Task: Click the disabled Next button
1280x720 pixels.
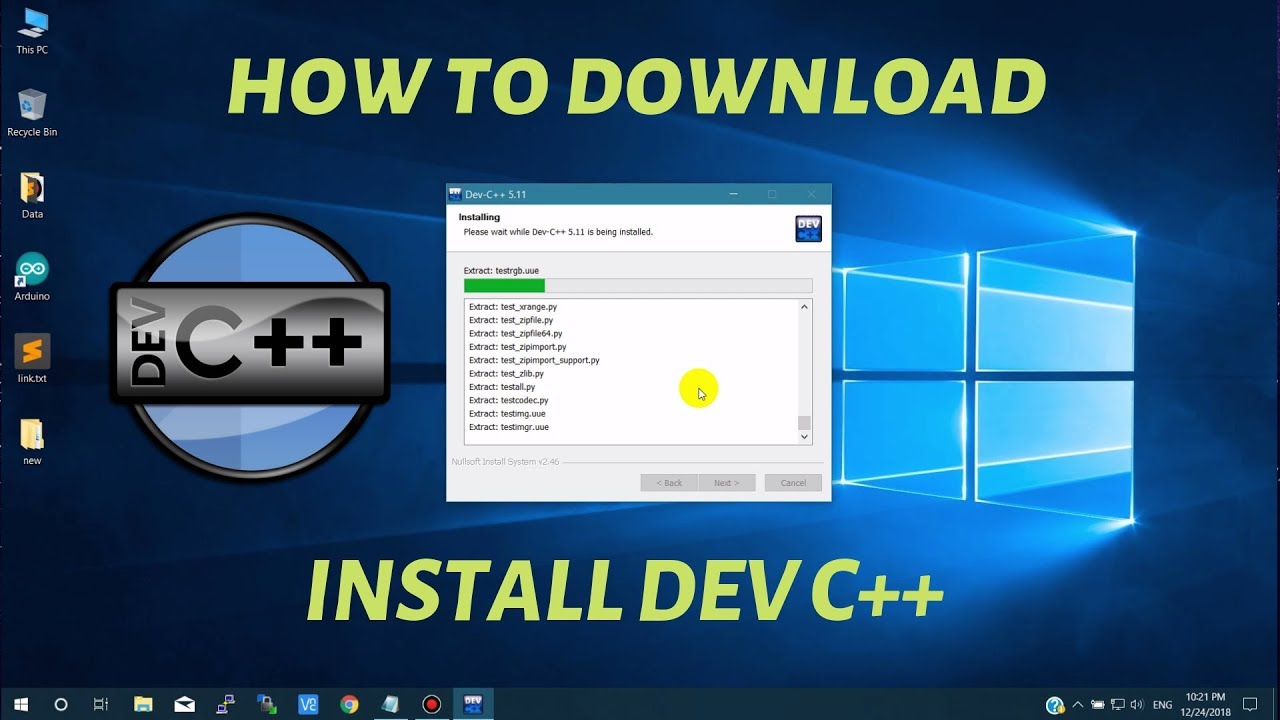Action: pyautogui.click(x=726, y=483)
